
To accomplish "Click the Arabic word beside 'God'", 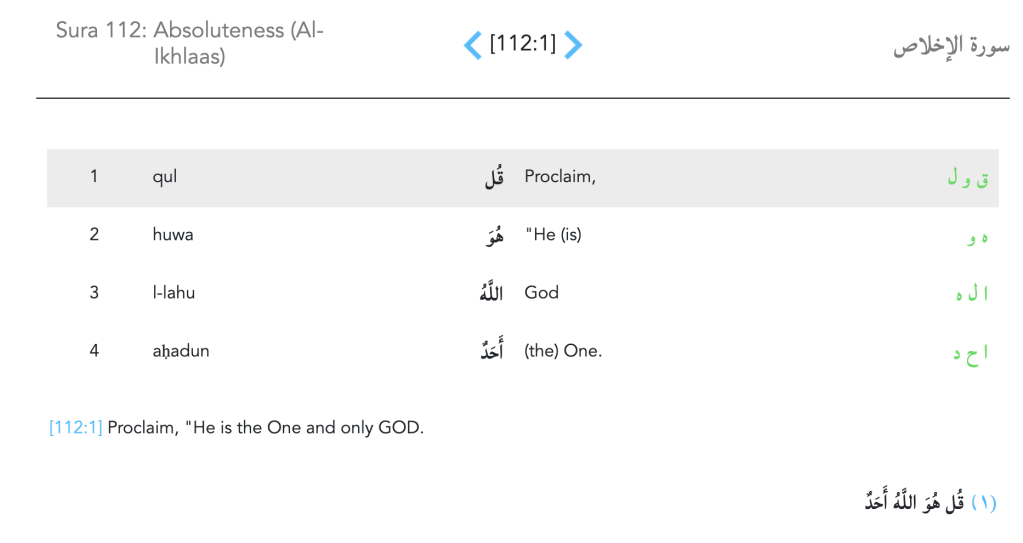I will click(x=491, y=294).
